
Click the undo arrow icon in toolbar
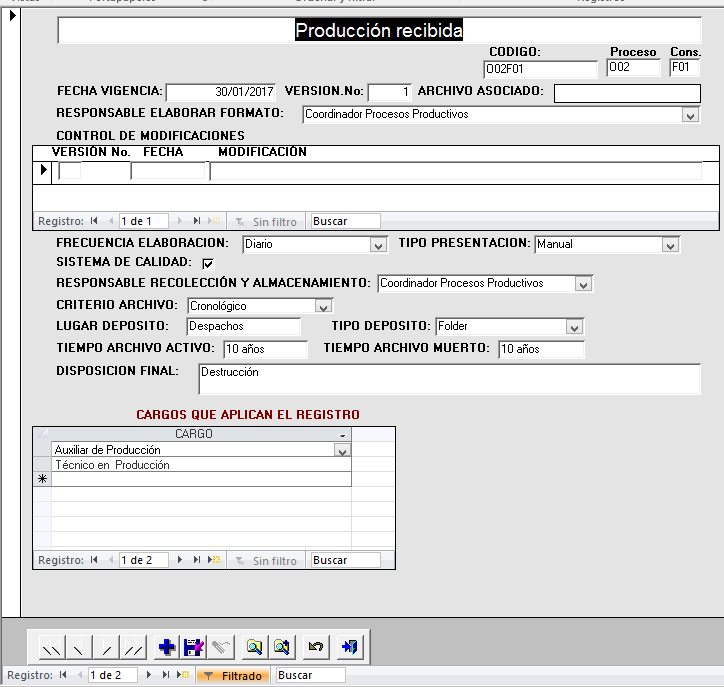pyautogui.click(x=316, y=648)
